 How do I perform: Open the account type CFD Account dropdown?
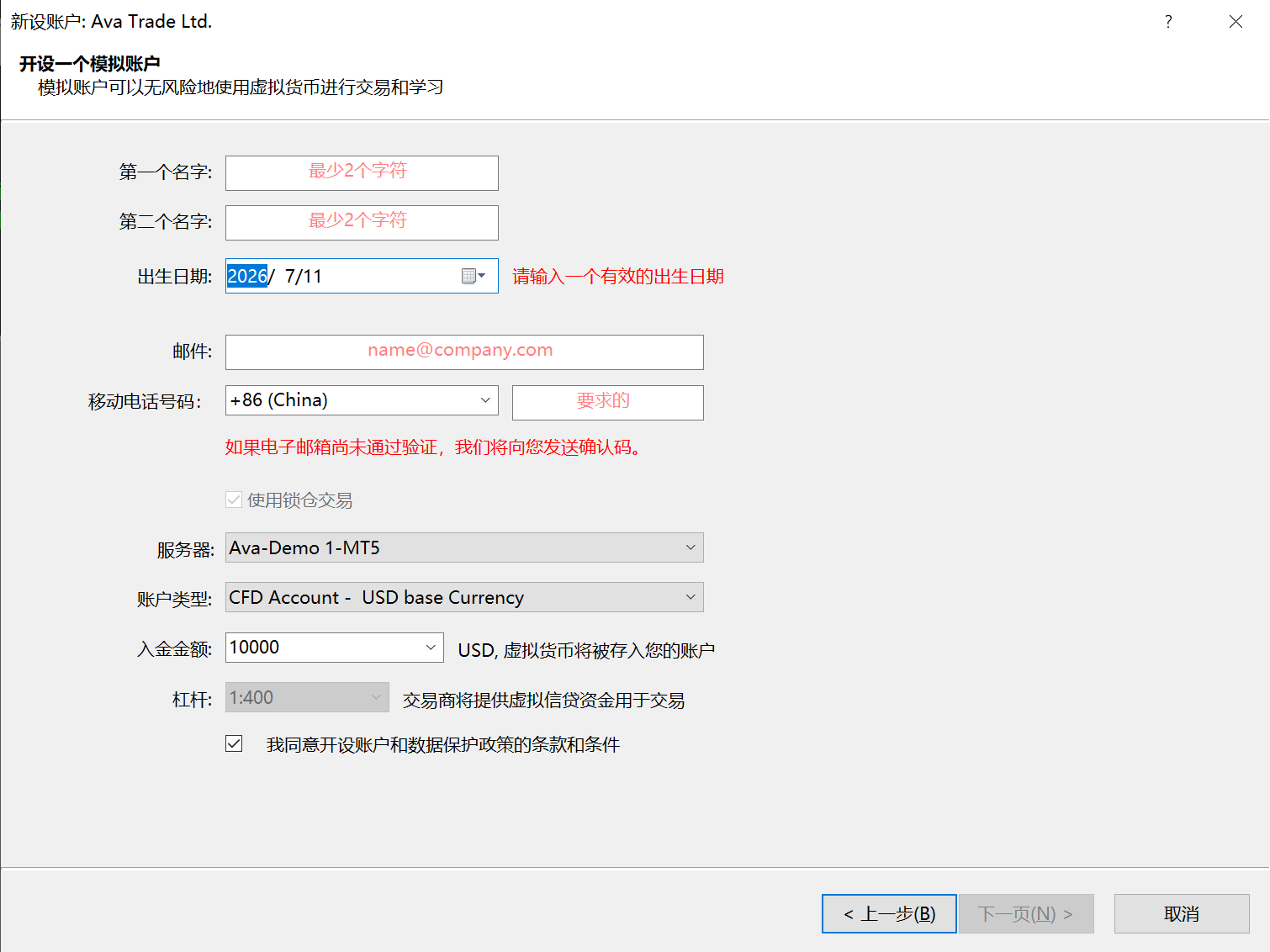464,597
